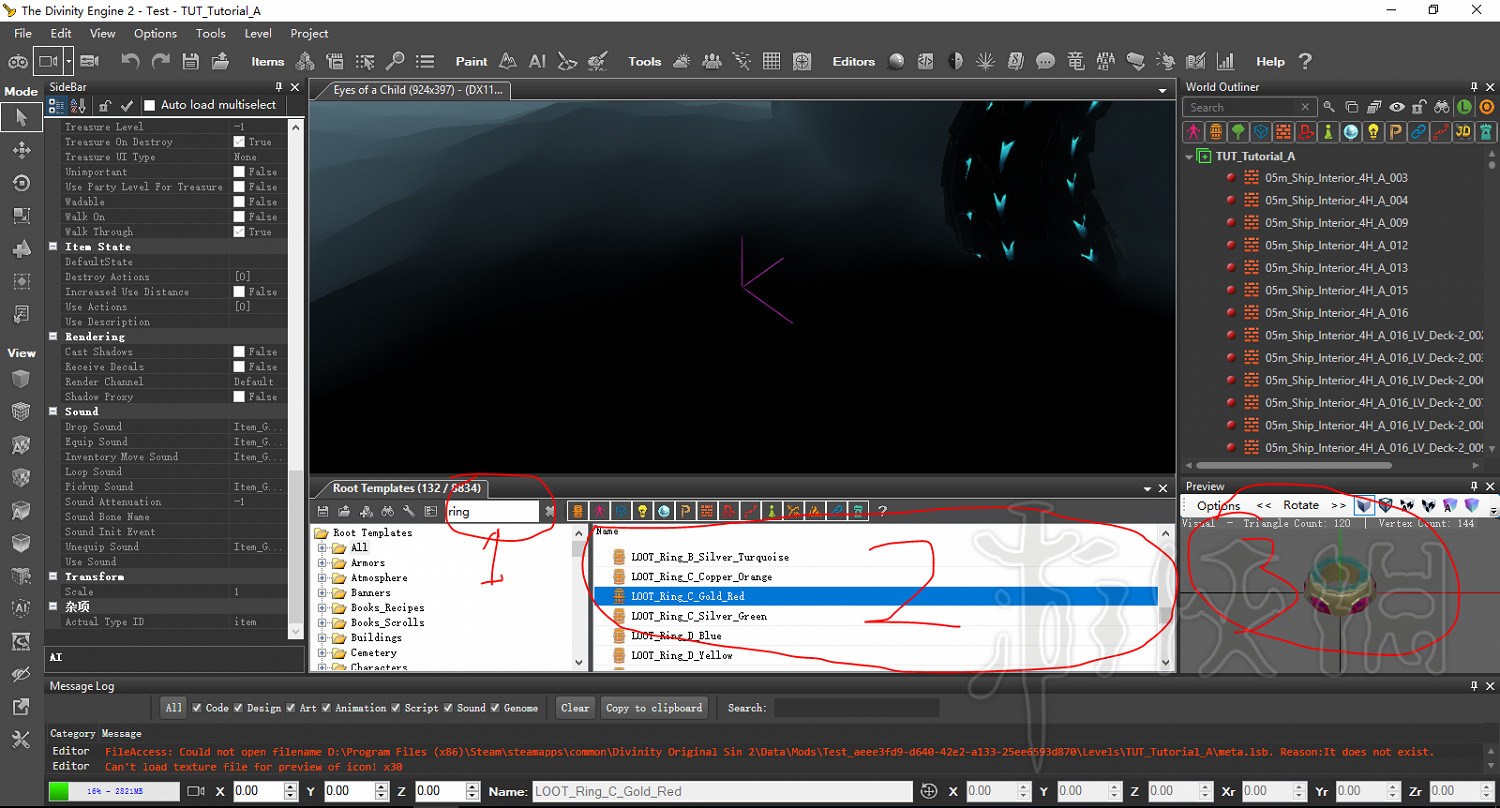Collapse the TUT_Tutorial_A tree node
Screen dimensions: 1500x808
tap(1189, 156)
